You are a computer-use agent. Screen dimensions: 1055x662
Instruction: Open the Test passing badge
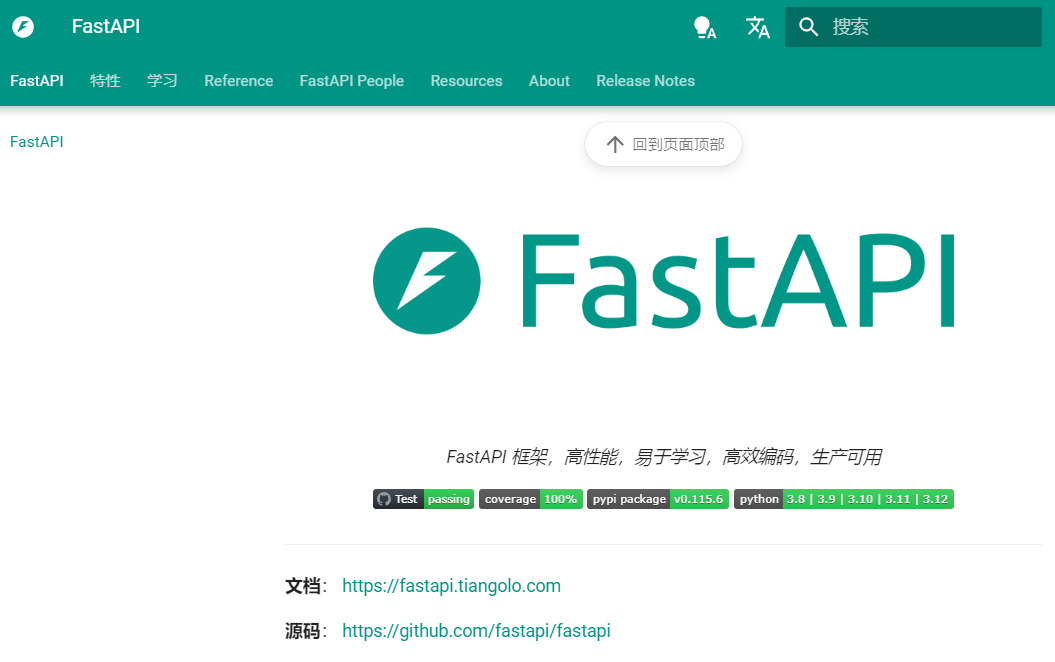423,499
